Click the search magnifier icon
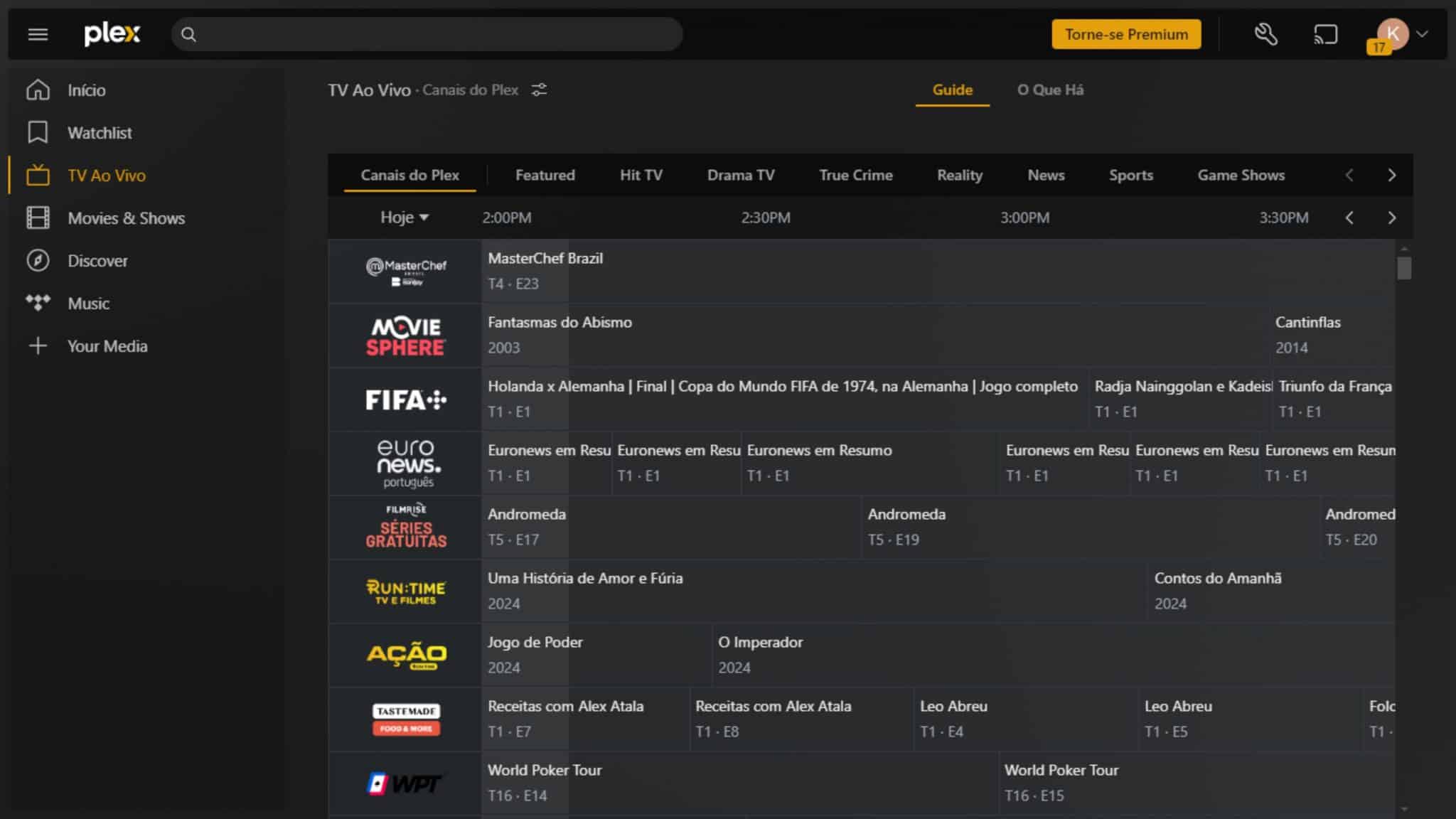Screen dimensions: 1456x819 tap(190, 33)
